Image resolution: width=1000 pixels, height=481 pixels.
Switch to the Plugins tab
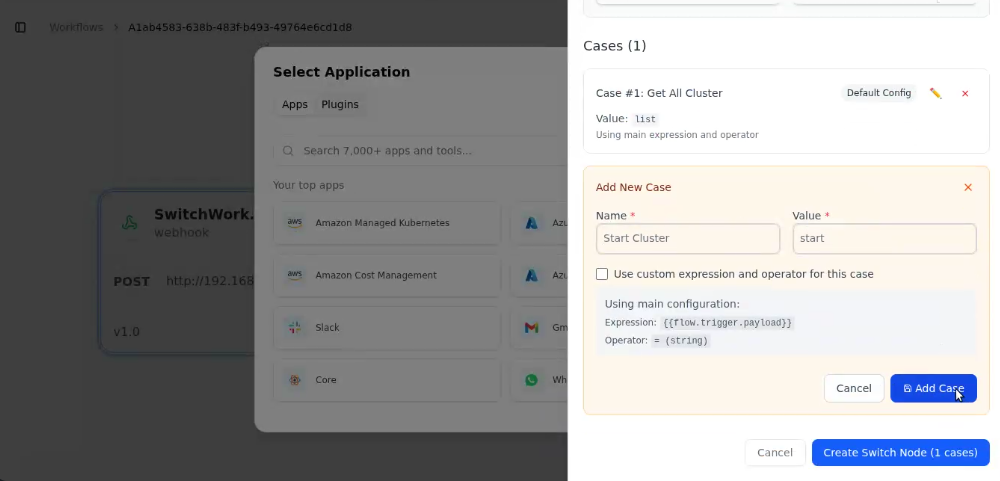coord(339,104)
